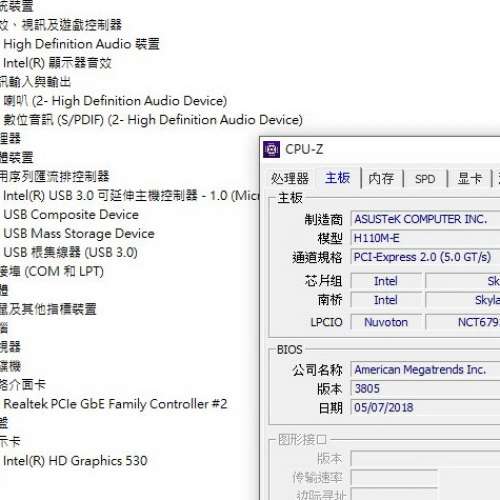Viewport: 500px width, 500px height.
Task: Select Intel(R) HD Graphics 530 entry
Action: pos(75,461)
